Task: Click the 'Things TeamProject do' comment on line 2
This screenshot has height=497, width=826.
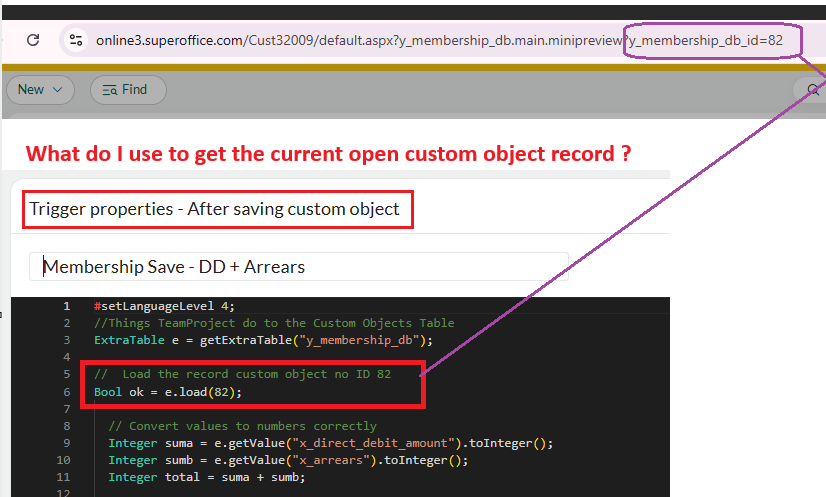Action: [274, 323]
